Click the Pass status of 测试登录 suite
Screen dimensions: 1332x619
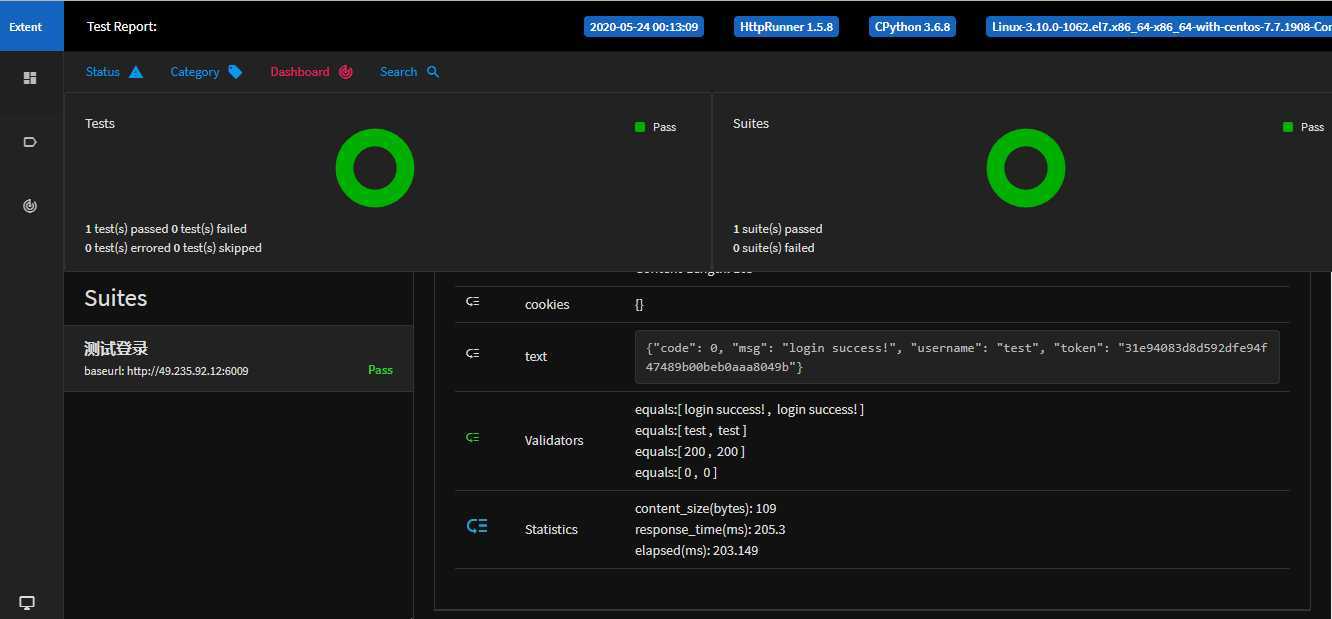(x=380, y=370)
